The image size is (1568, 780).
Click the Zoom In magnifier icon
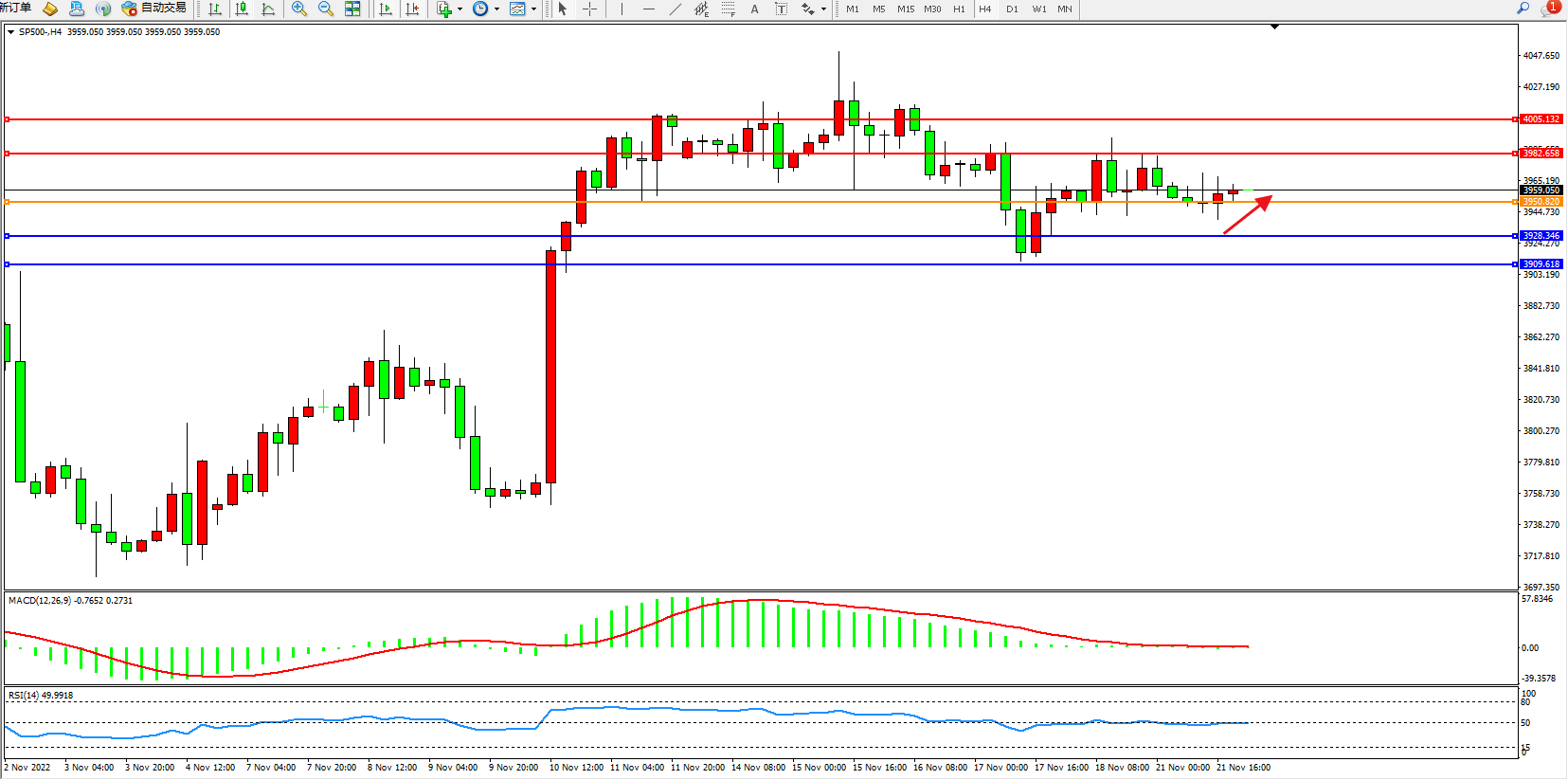pos(299,9)
